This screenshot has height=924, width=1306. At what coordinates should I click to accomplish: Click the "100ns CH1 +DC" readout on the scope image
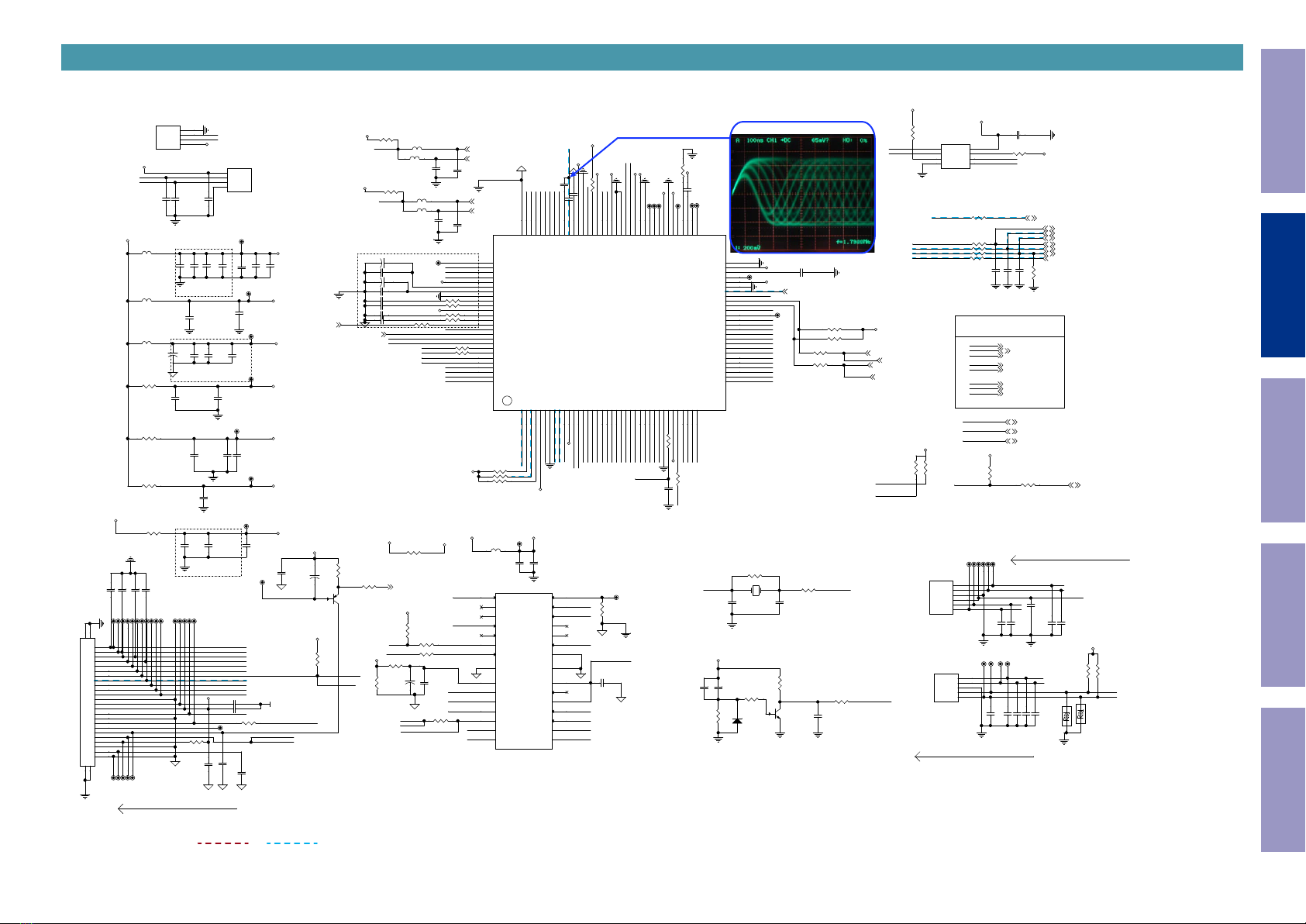[768, 140]
